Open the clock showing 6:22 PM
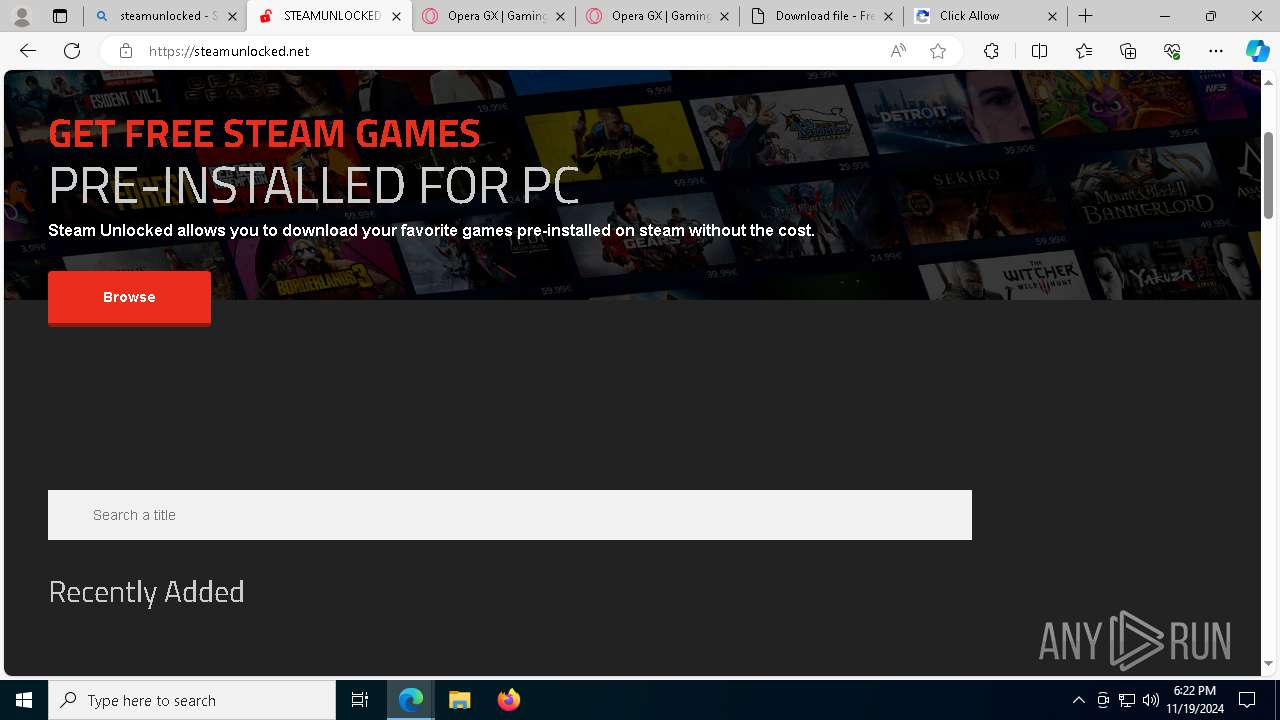 click(1195, 700)
